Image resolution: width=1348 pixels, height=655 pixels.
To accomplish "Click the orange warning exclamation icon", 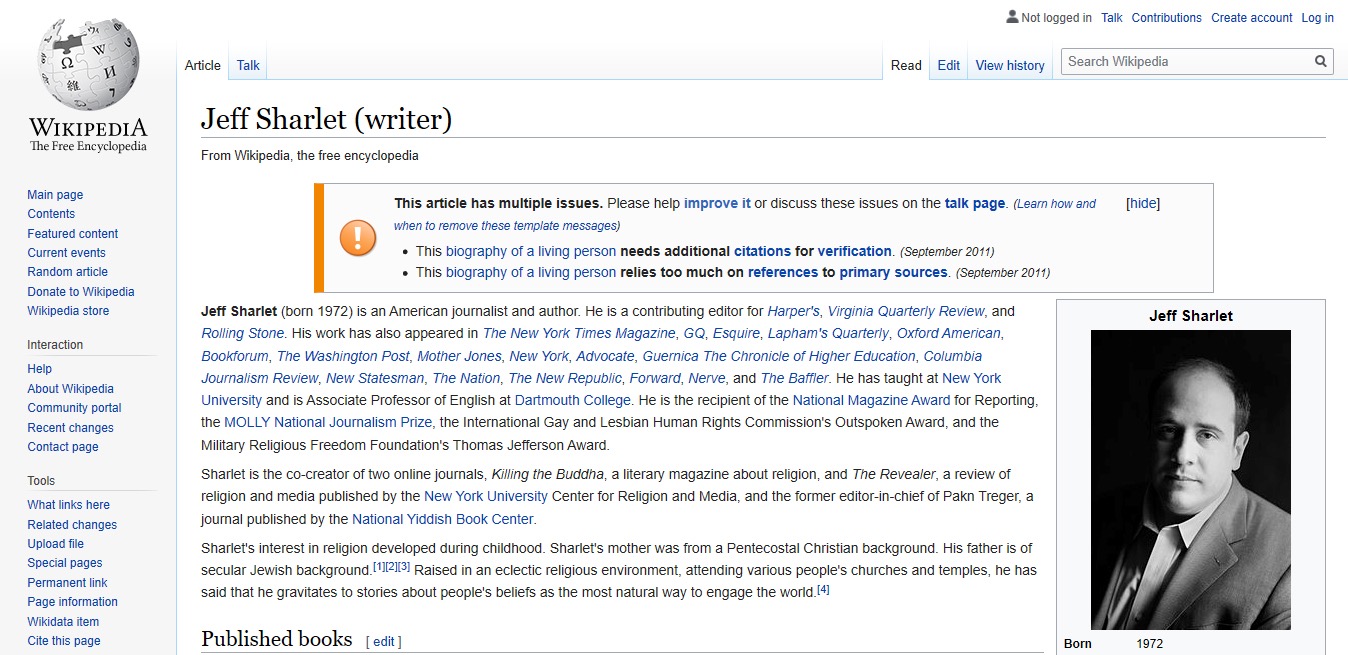I will click(358, 238).
